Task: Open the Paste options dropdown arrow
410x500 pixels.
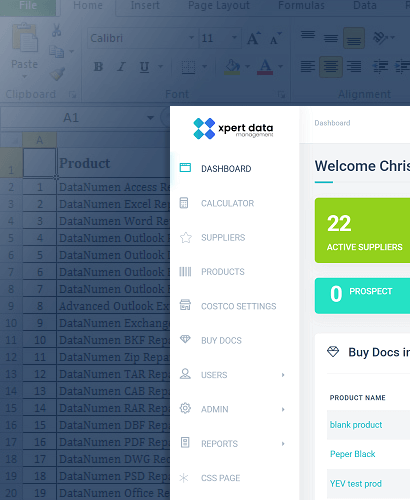Action: [24, 77]
